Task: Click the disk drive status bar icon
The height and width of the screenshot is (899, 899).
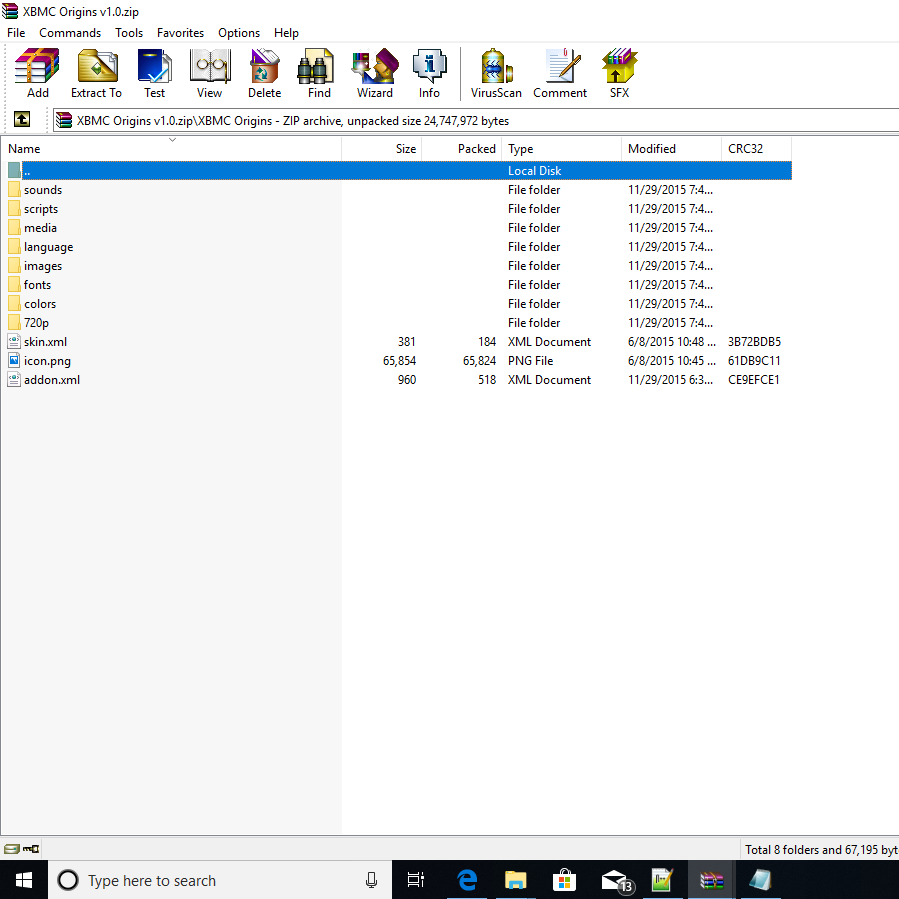Action: click(11, 849)
